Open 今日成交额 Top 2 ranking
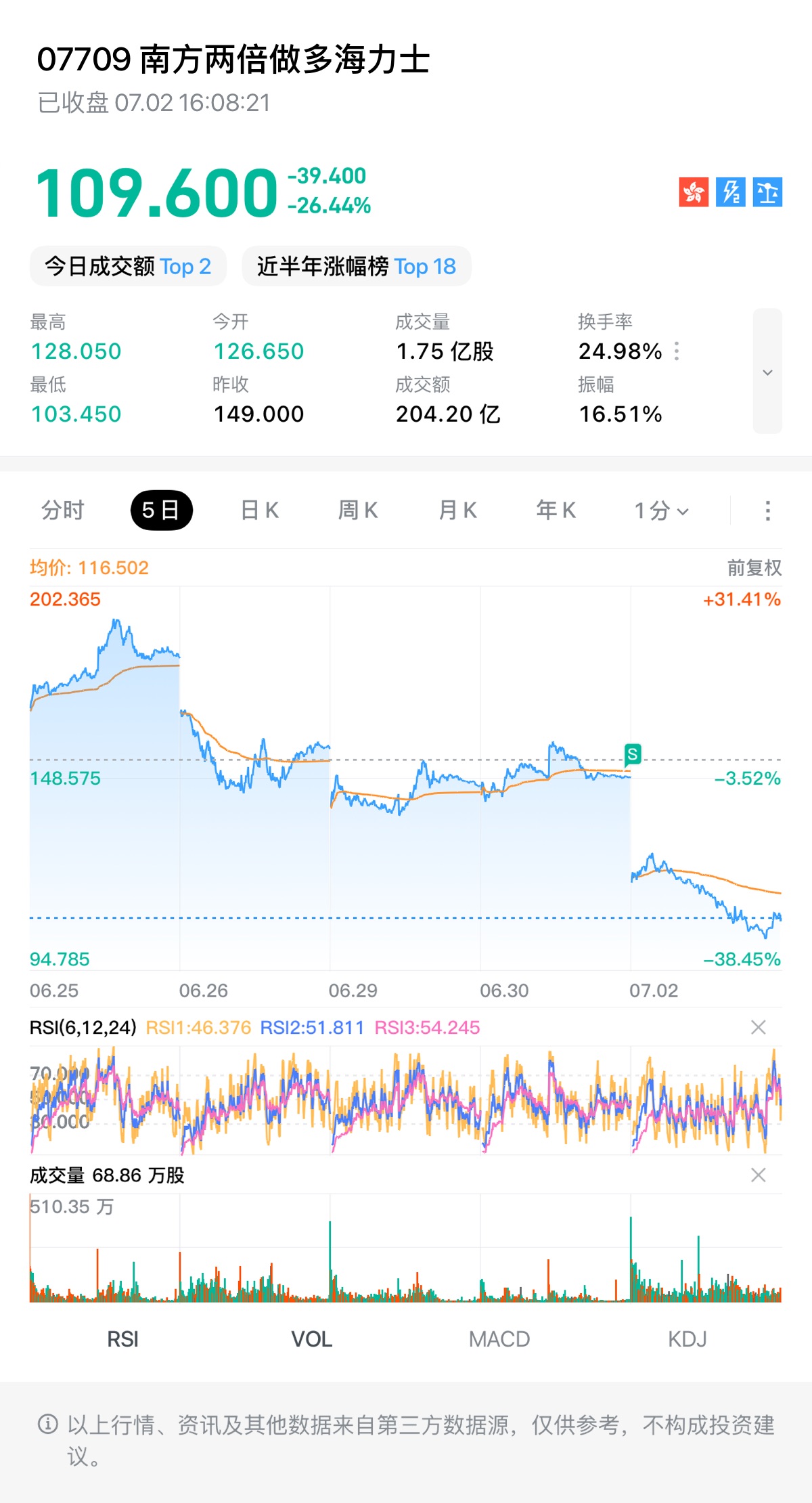The width and height of the screenshot is (812, 1503). [x=128, y=266]
